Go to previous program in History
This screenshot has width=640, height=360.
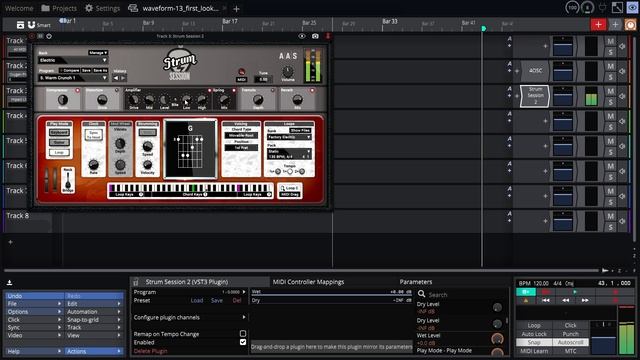(x=116, y=78)
